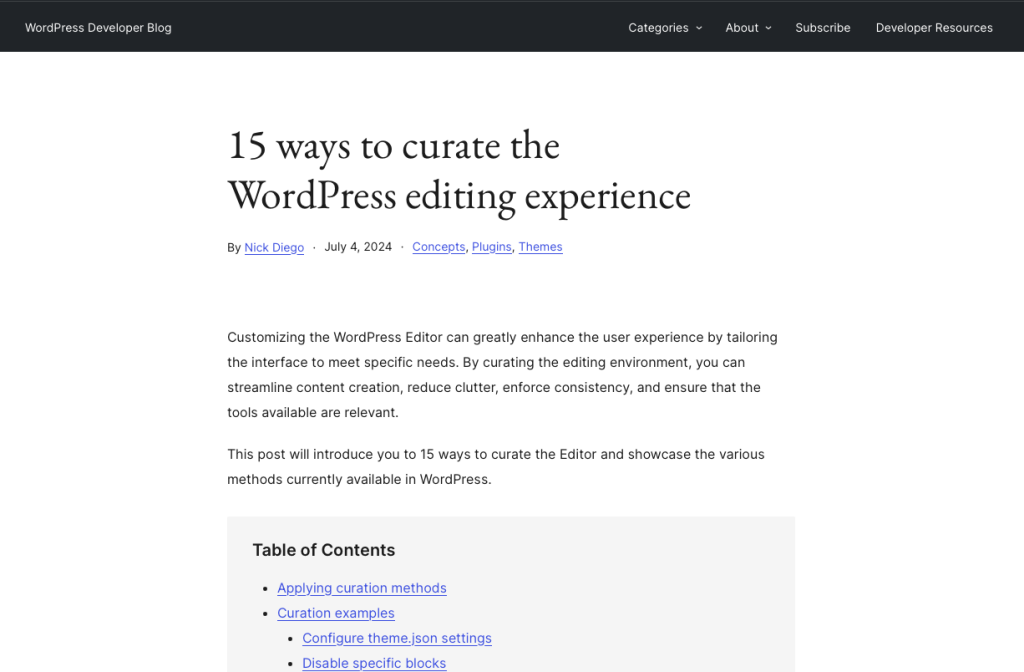
Task: Open the About menu
Action: tap(741, 28)
